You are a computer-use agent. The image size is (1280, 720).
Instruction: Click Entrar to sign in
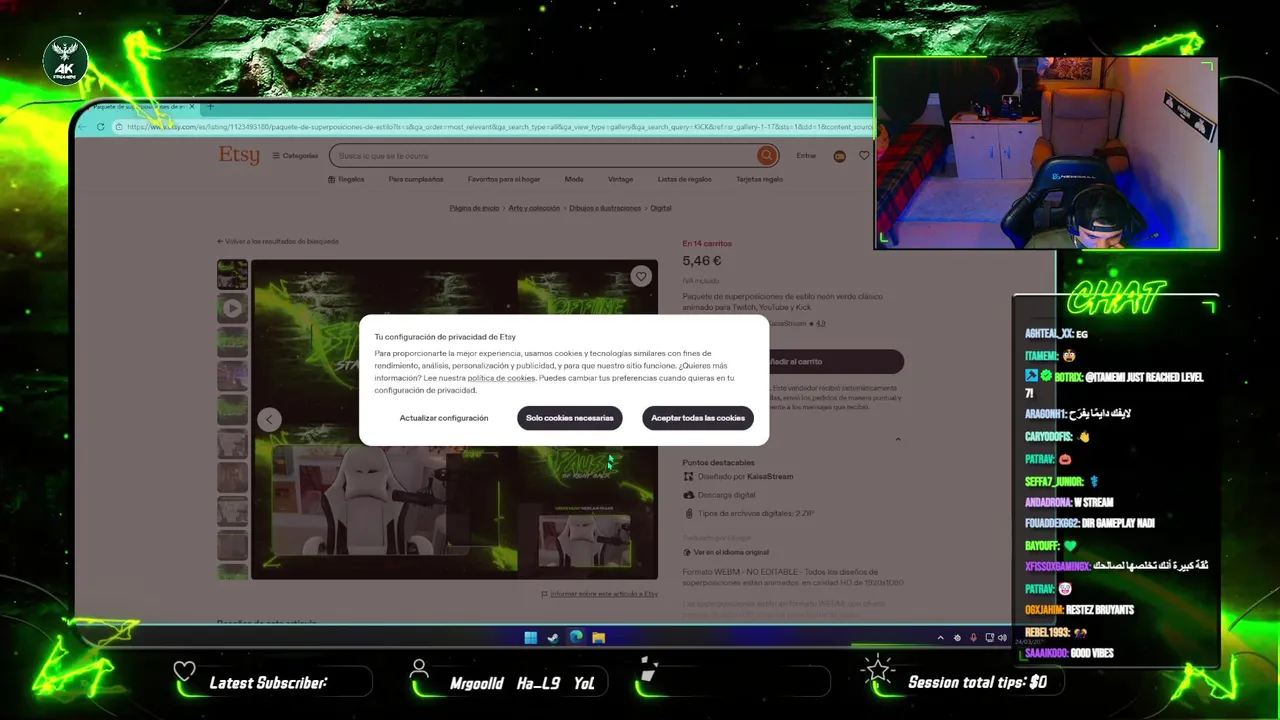point(806,156)
